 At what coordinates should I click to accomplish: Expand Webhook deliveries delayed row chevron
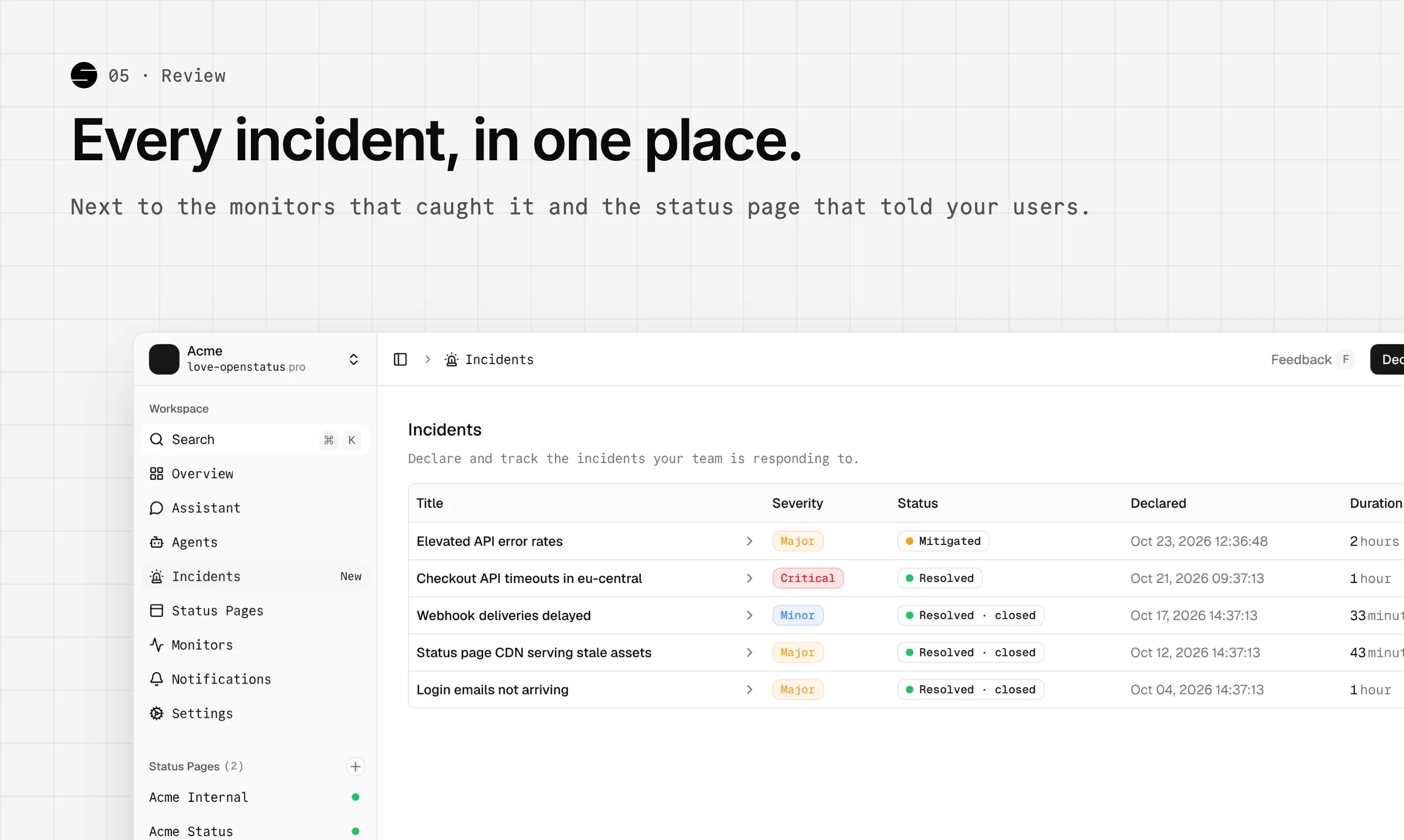pos(750,615)
